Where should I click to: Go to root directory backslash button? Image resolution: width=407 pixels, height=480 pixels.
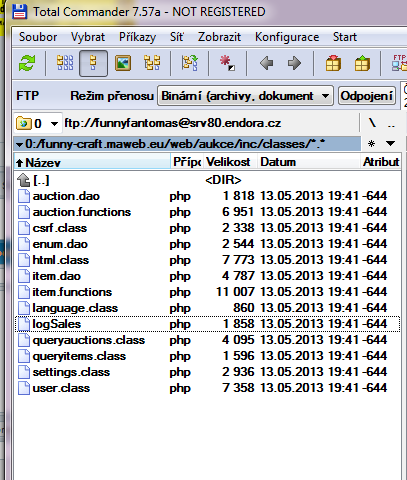point(373,123)
